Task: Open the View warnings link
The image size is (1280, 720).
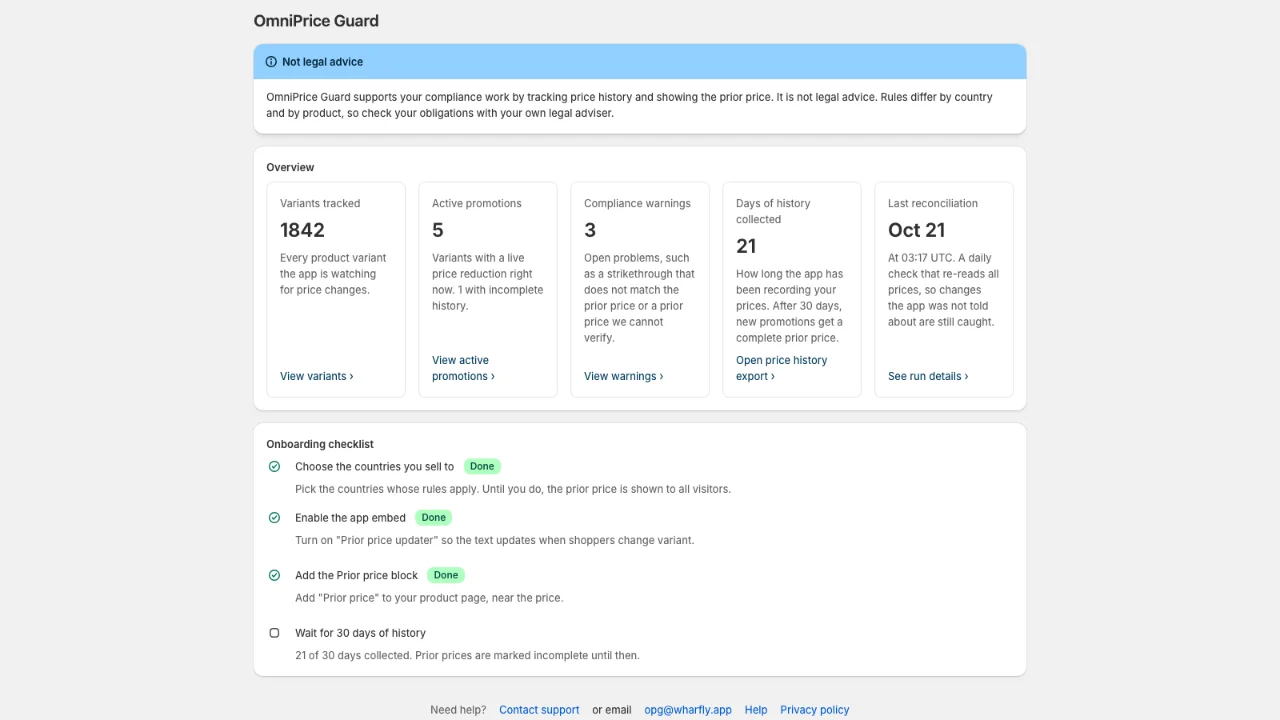Action: pos(624,376)
